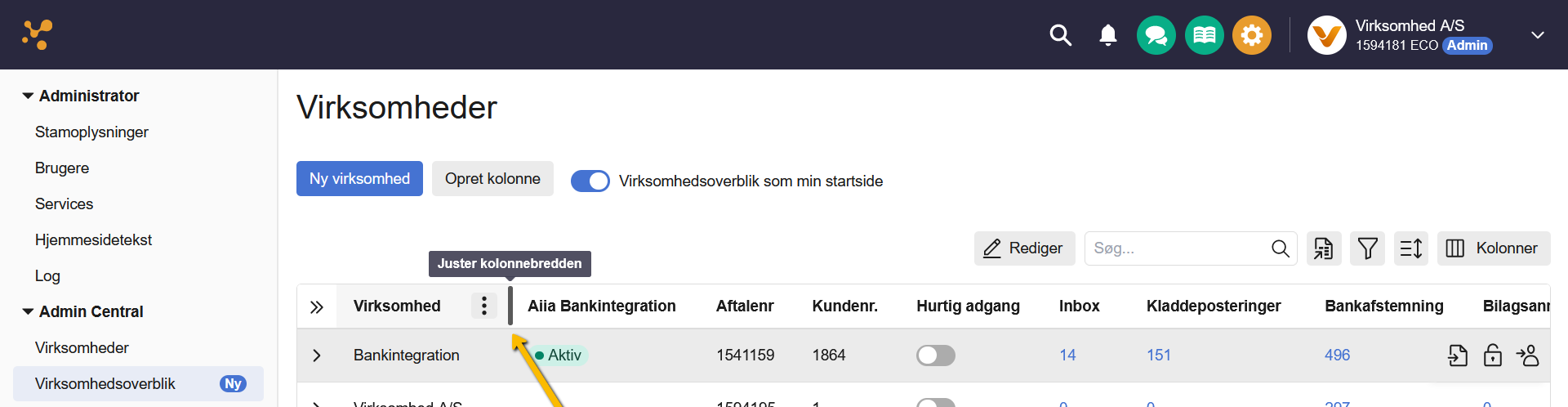Expand the Bankintegration row

pyautogui.click(x=317, y=356)
